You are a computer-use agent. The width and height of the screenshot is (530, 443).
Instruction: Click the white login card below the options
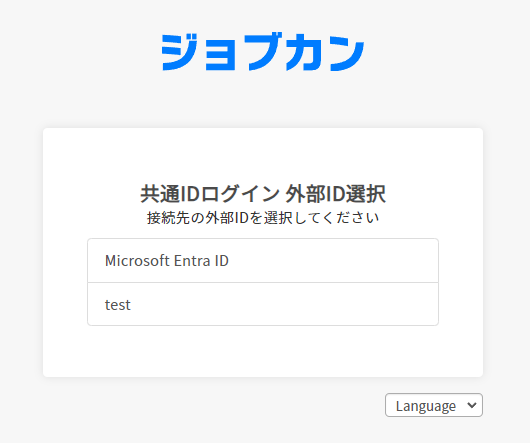[x=263, y=351]
